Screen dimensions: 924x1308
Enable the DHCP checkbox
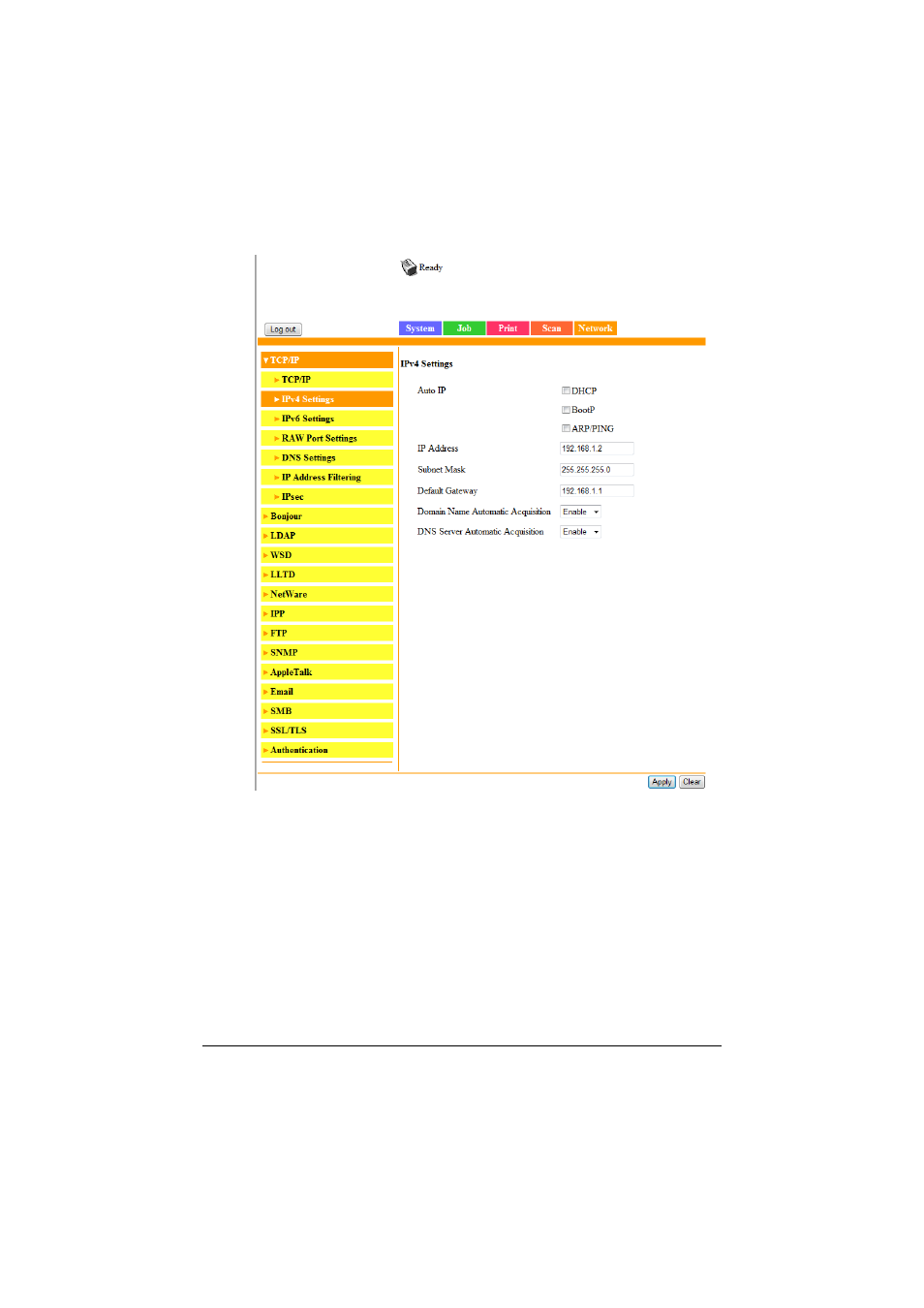pyautogui.click(x=566, y=390)
